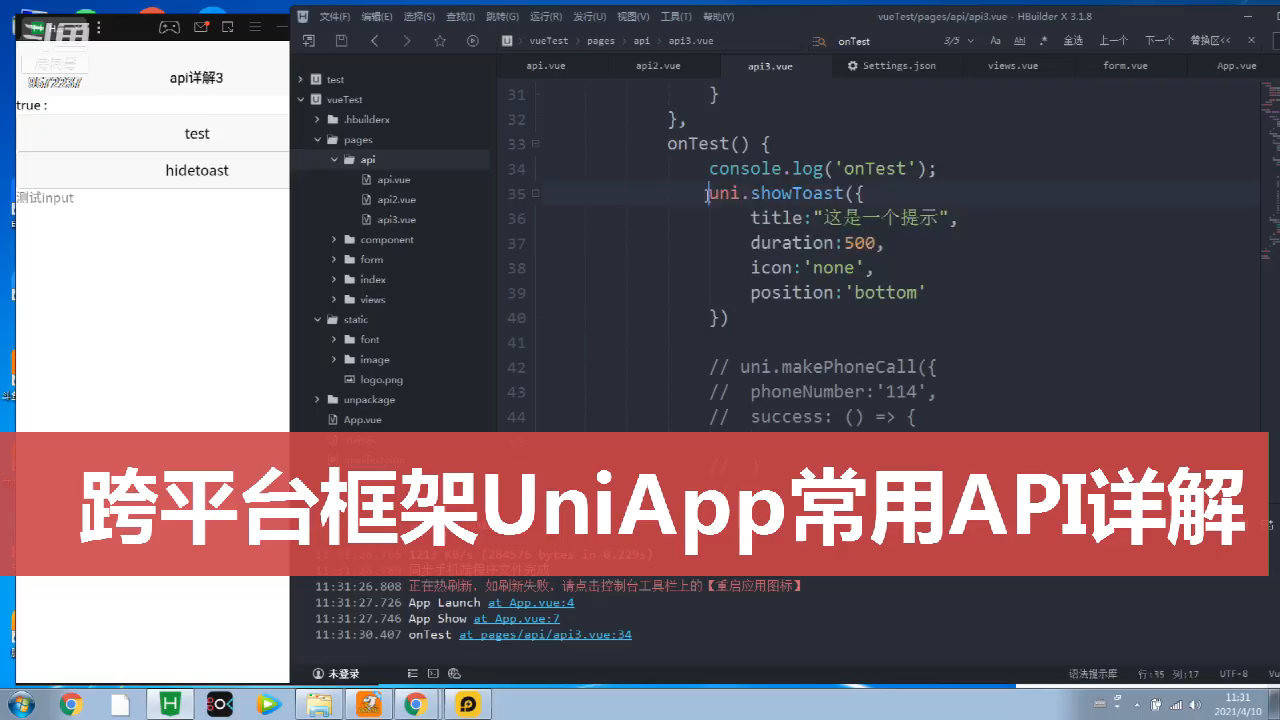Go back with the left arrow icon
The image size is (1280, 720).
point(374,41)
